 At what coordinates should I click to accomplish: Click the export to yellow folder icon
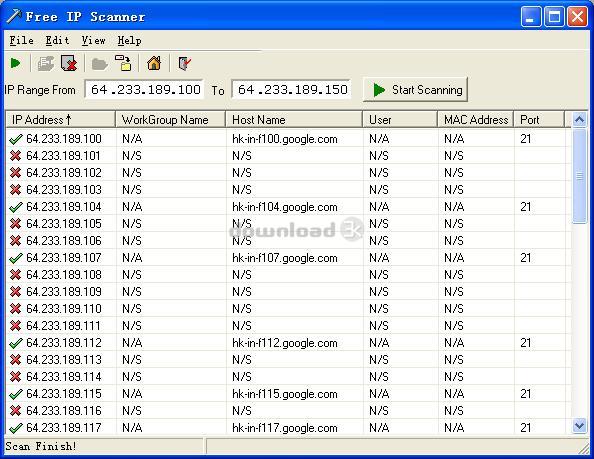123,63
